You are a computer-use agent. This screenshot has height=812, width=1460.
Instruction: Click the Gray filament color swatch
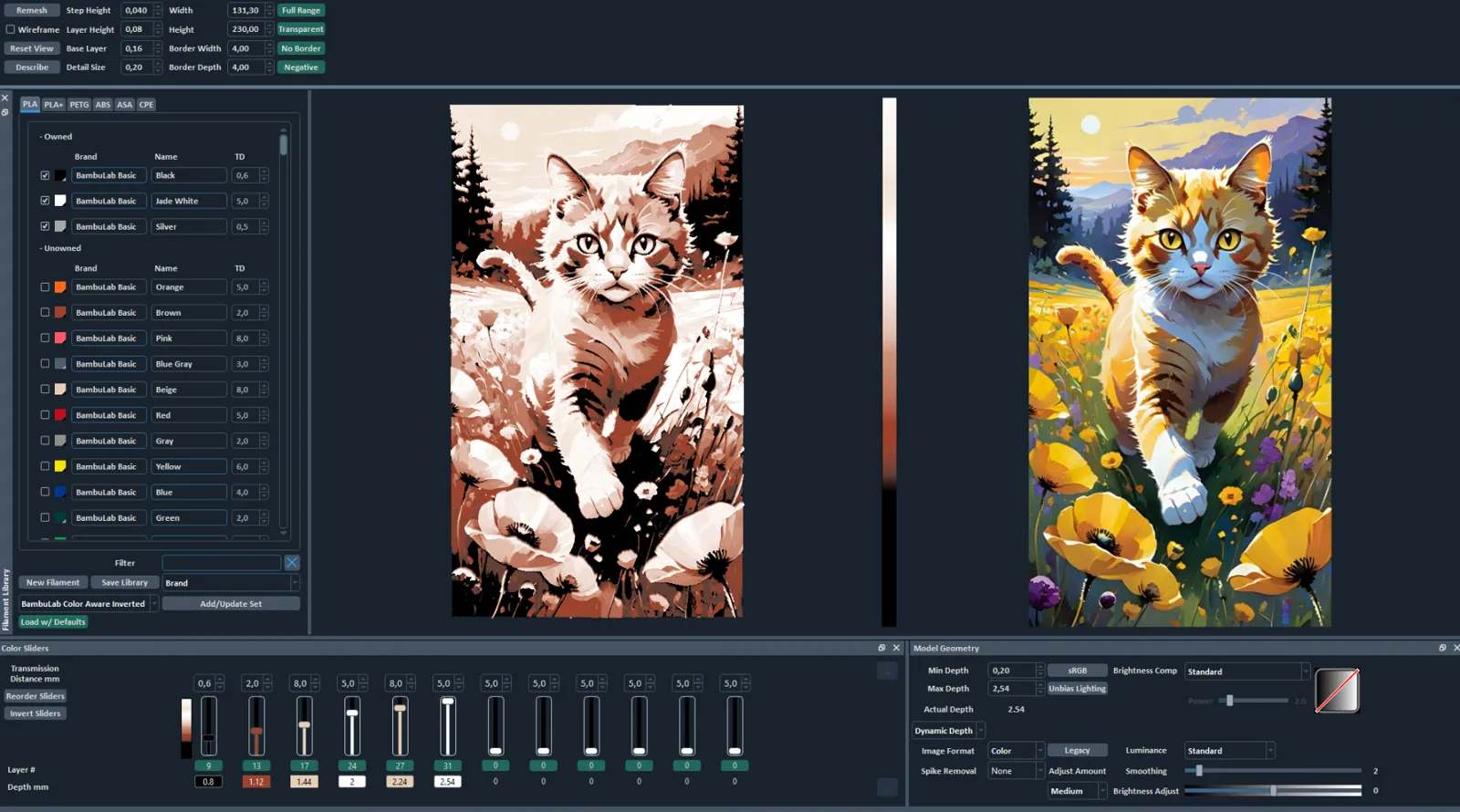click(60, 441)
